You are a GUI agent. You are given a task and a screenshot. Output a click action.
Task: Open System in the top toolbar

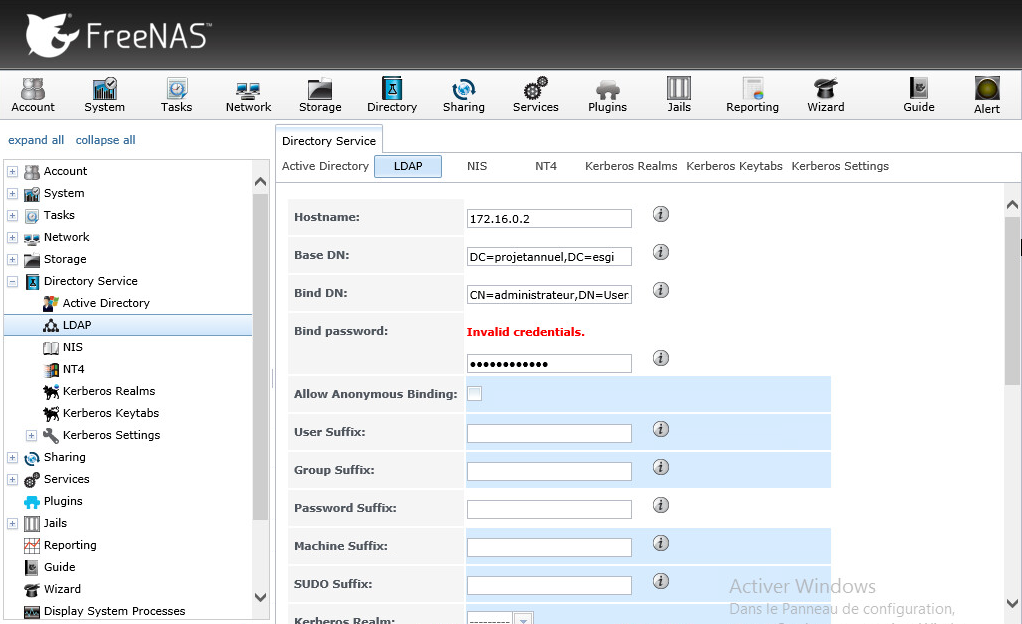point(104,95)
